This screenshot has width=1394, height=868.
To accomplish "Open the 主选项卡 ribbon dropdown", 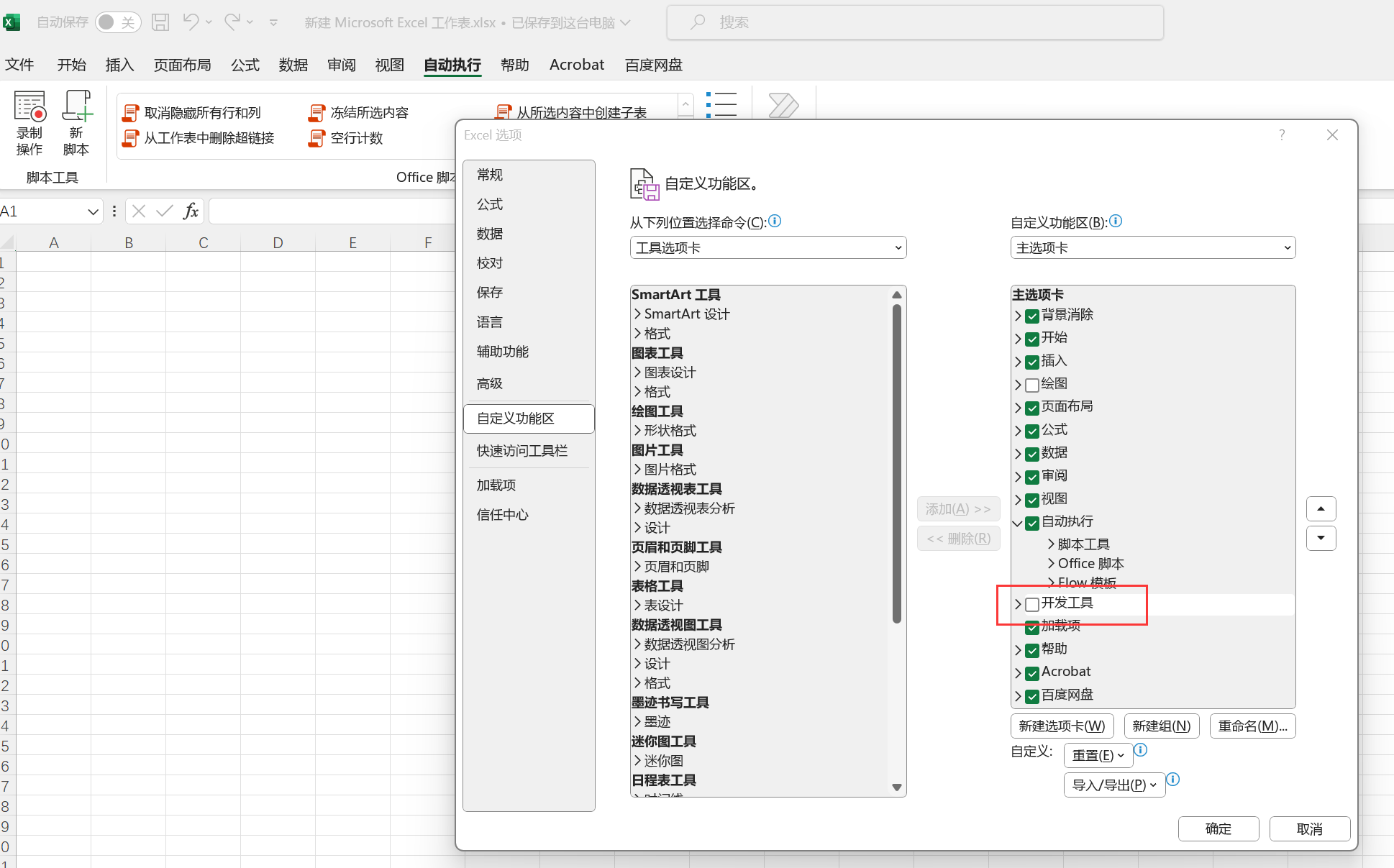I will [1153, 247].
